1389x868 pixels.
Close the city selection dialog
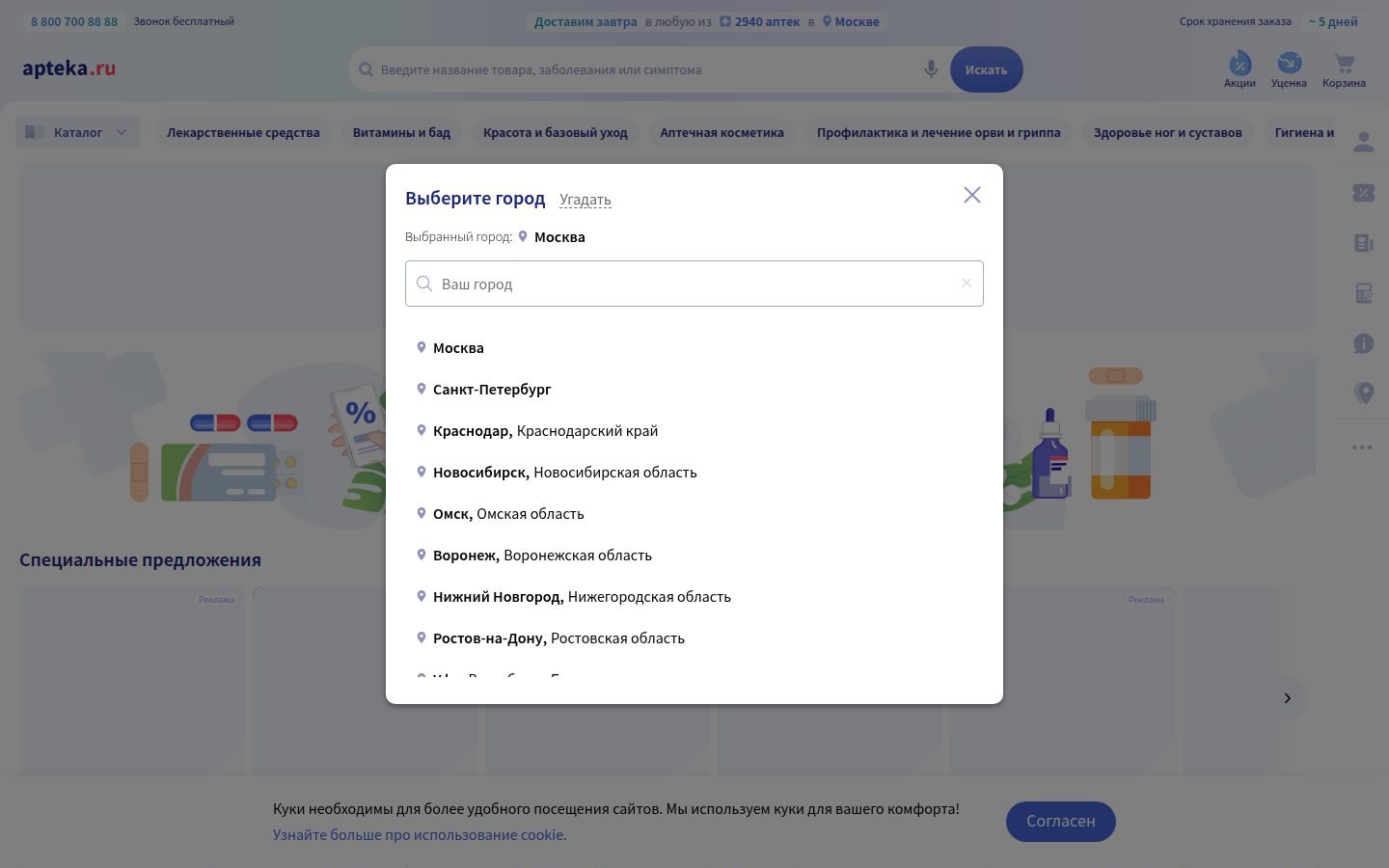[972, 195]
